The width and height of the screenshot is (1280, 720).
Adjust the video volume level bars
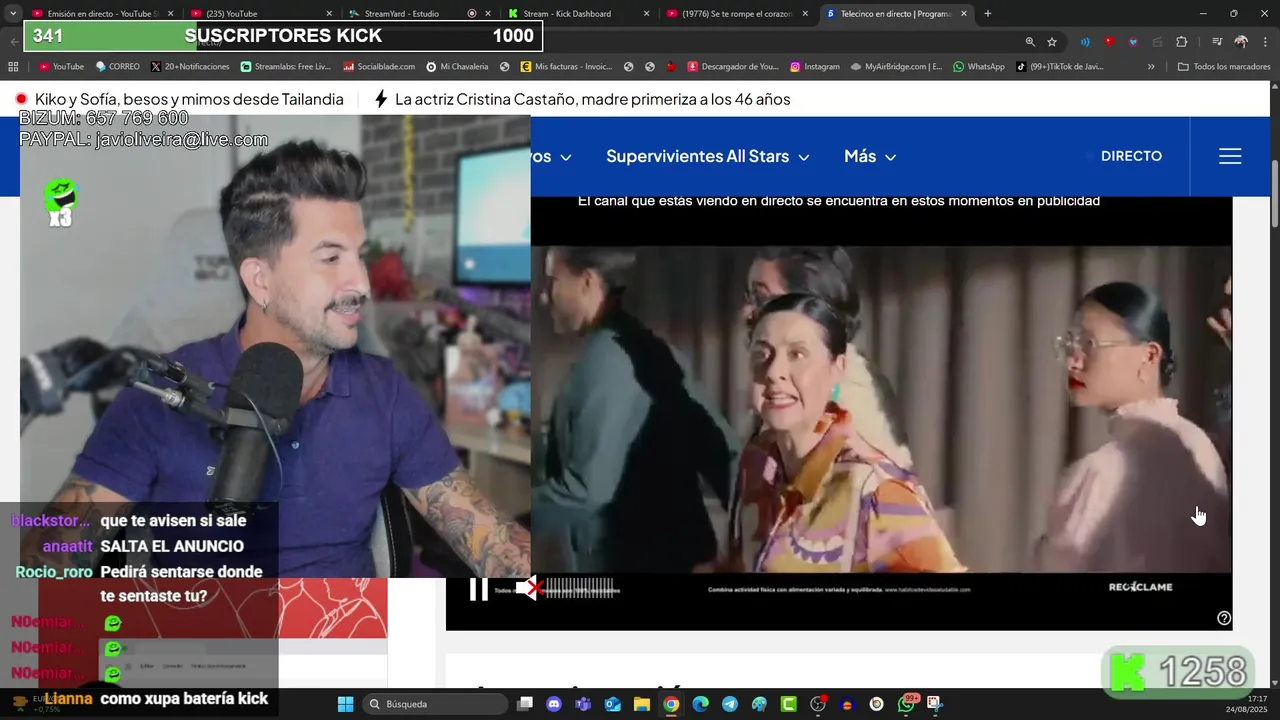tap(580, 588)
